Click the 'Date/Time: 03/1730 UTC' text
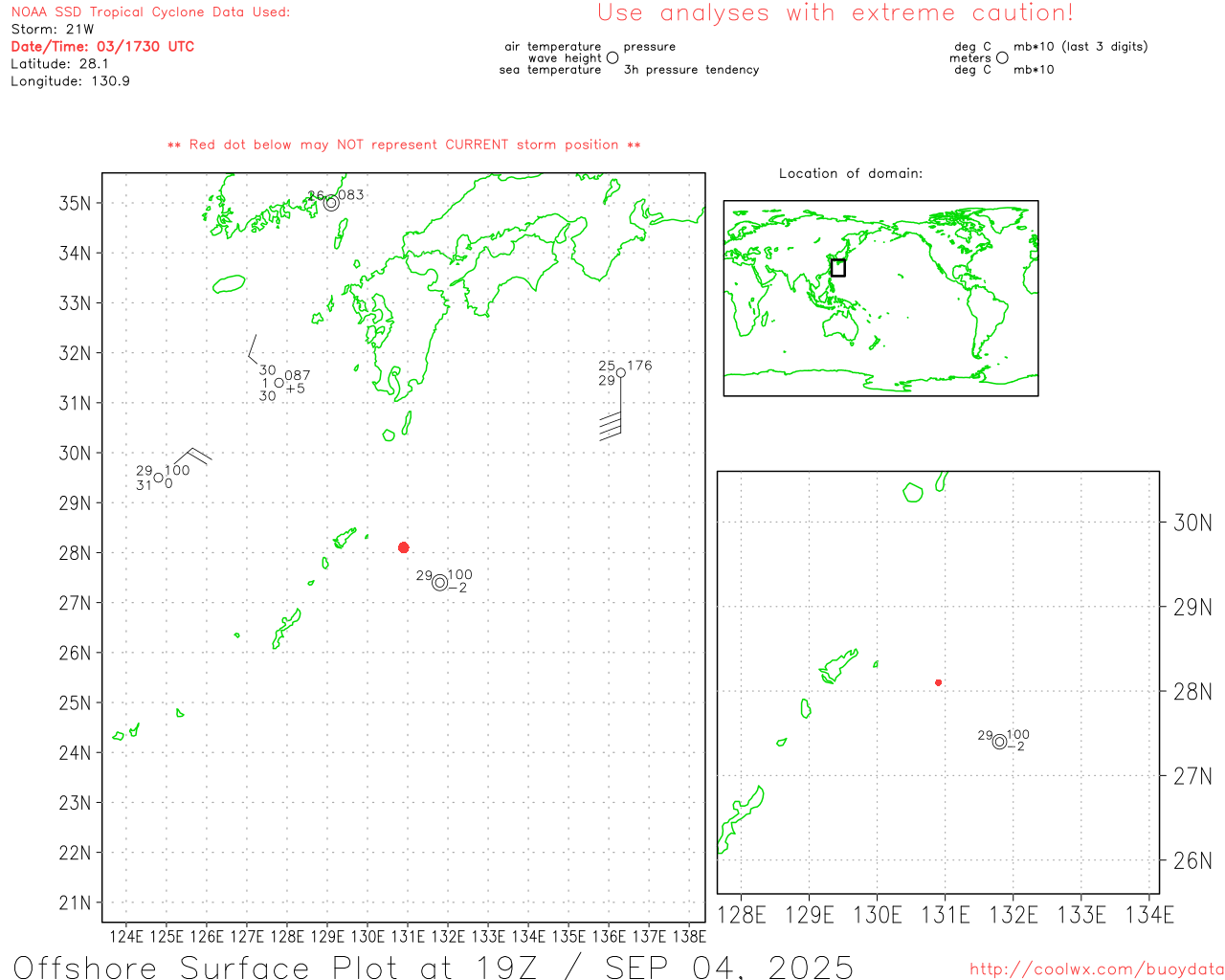 pos(102,46)
